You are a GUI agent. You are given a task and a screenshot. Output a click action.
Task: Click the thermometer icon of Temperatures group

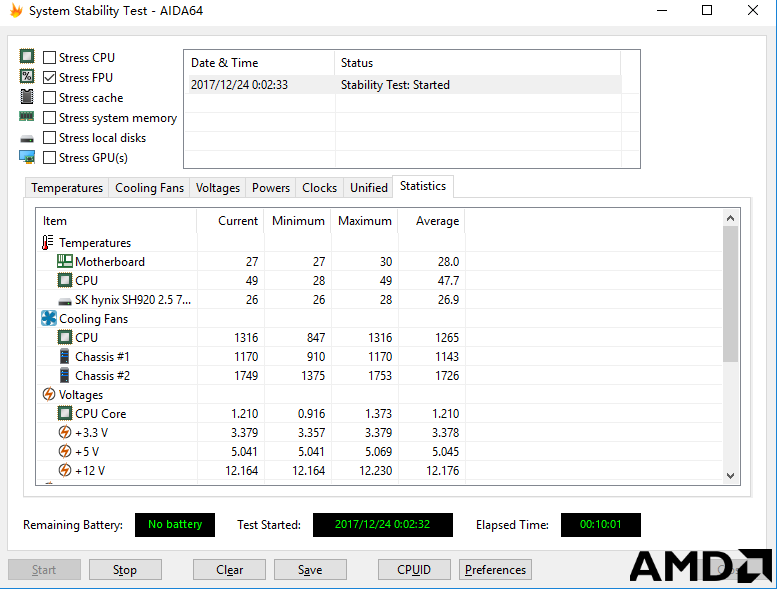click(48, 242)
